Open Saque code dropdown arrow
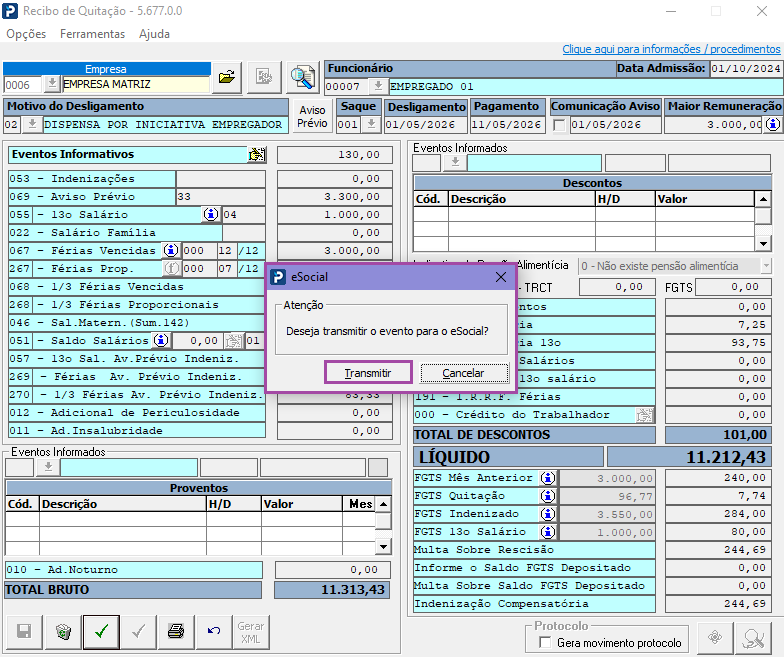 [371, 124]
